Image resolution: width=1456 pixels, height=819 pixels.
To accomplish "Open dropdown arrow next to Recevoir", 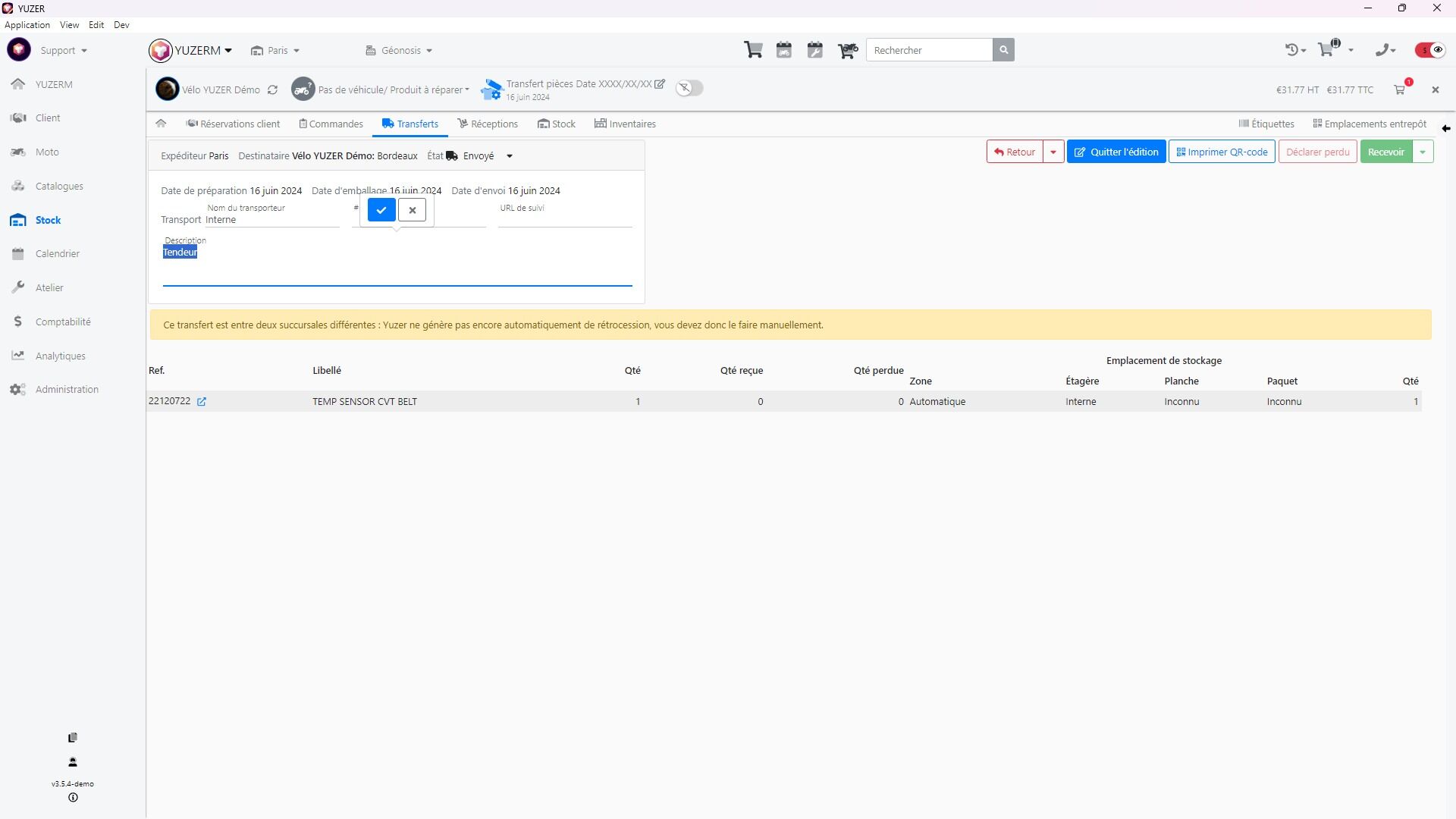I will [1423, 152].
